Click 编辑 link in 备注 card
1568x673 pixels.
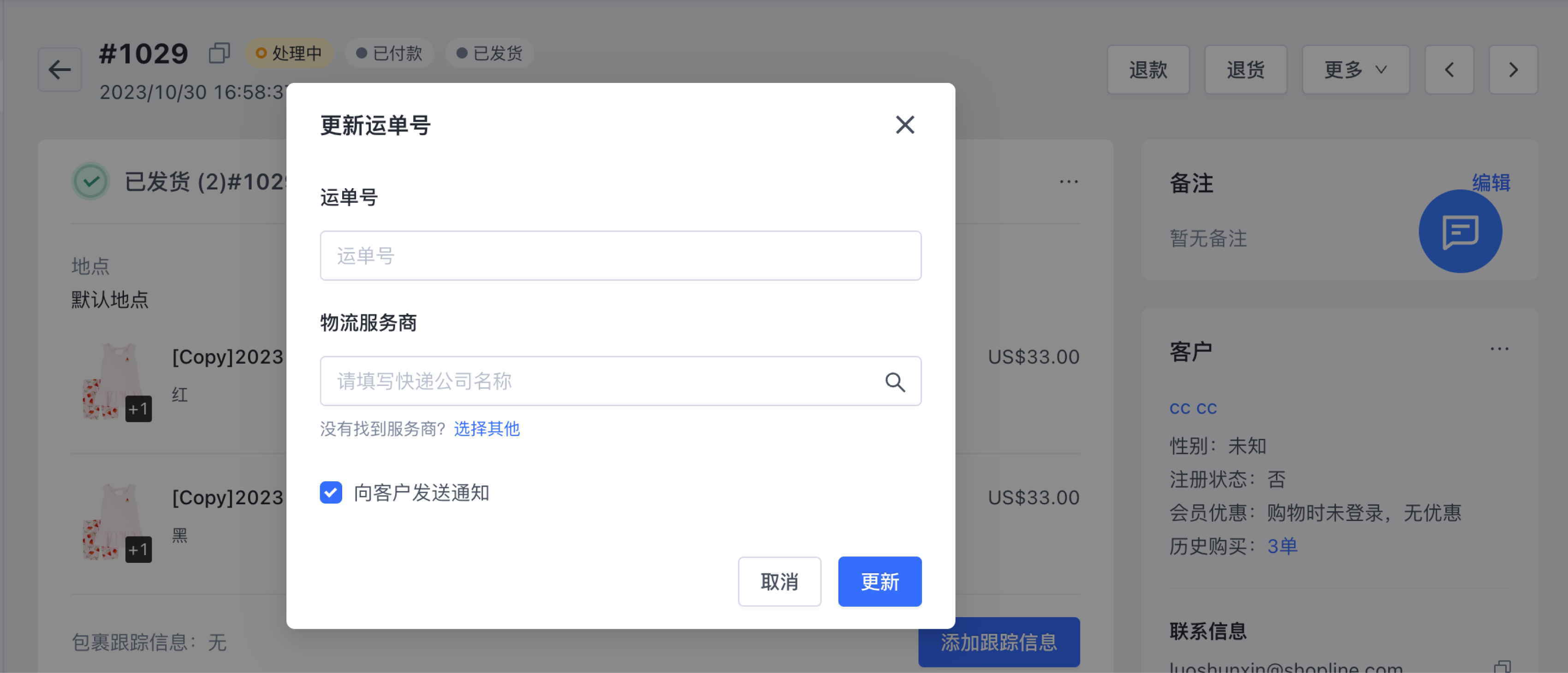(x=1491, y=183)
